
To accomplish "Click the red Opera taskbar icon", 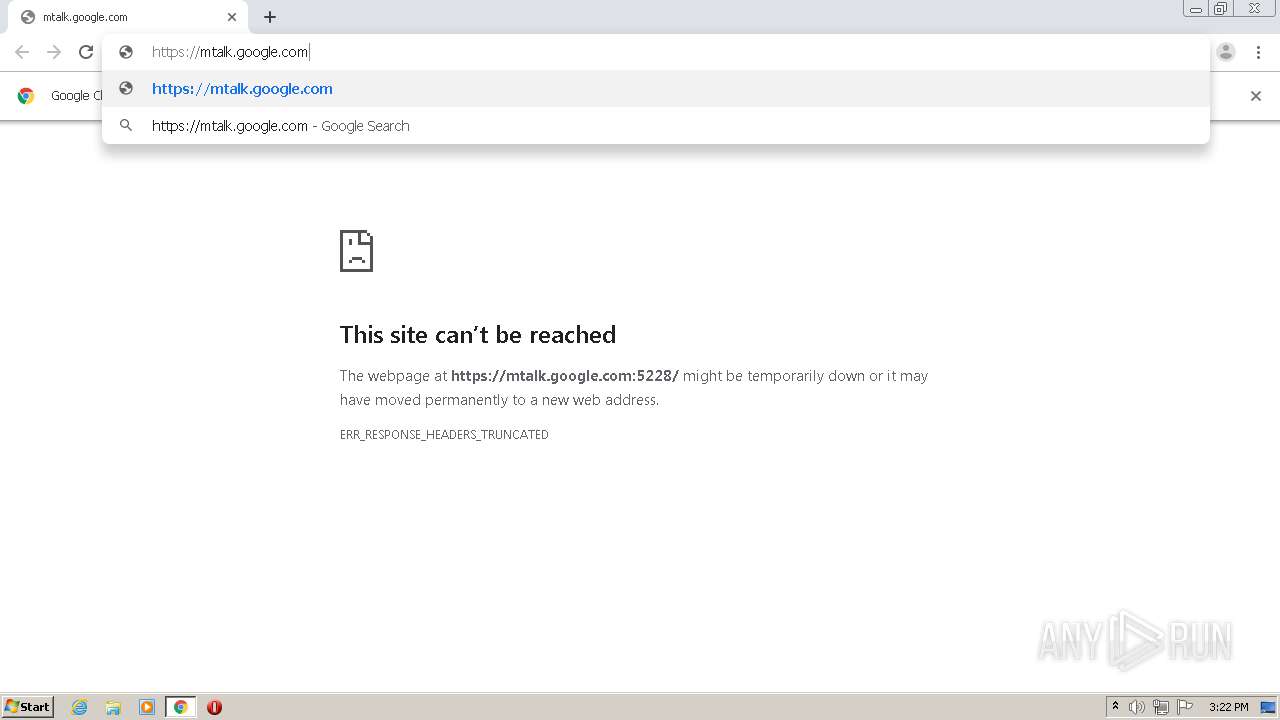I will point(214,707).
